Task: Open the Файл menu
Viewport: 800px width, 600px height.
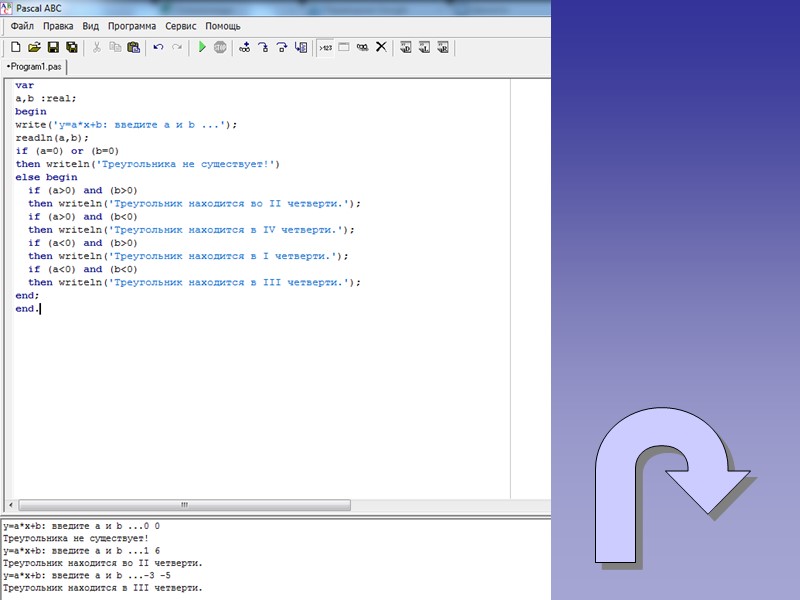Action: 22,26
